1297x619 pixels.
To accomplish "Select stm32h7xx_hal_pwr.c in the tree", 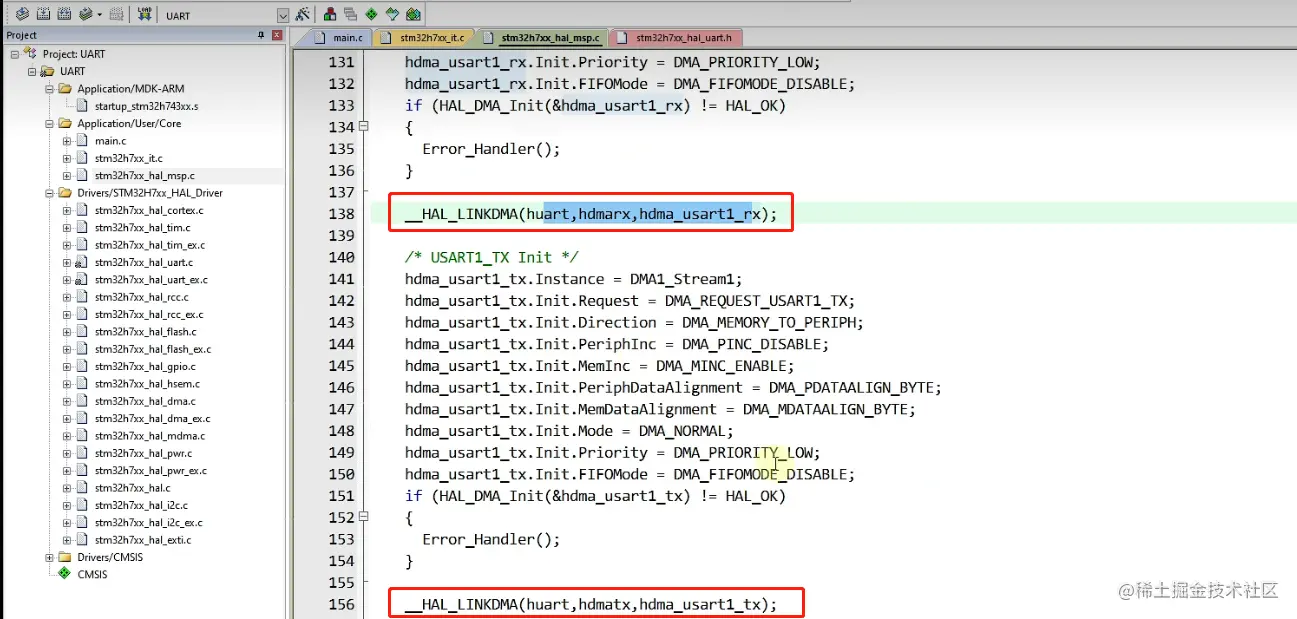I will click(143, 454).
